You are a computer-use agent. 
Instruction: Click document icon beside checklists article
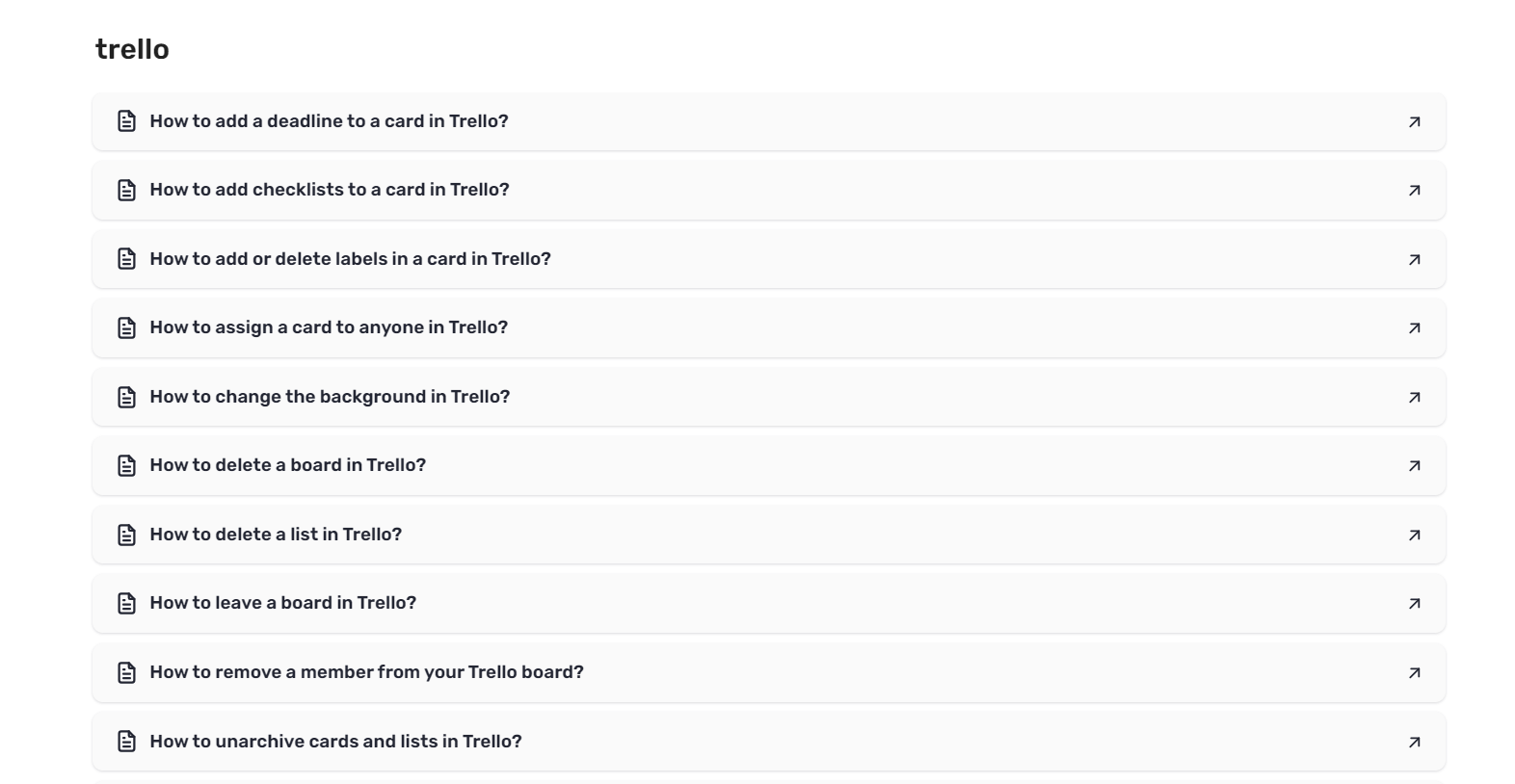click(126, 190)
